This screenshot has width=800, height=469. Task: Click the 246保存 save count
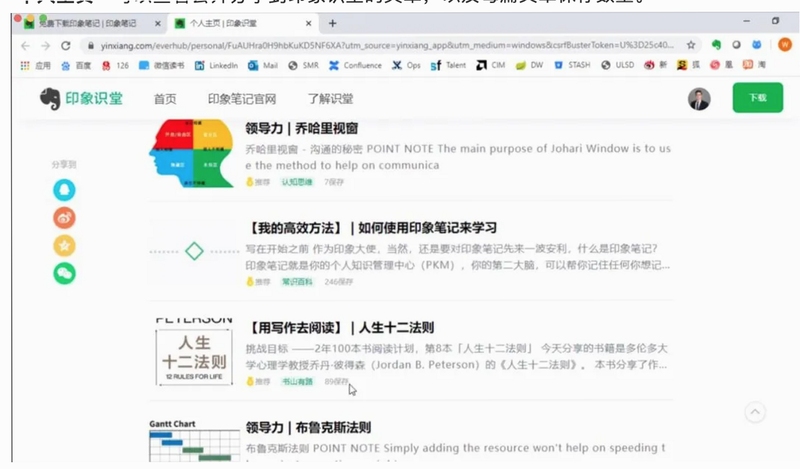339,282
